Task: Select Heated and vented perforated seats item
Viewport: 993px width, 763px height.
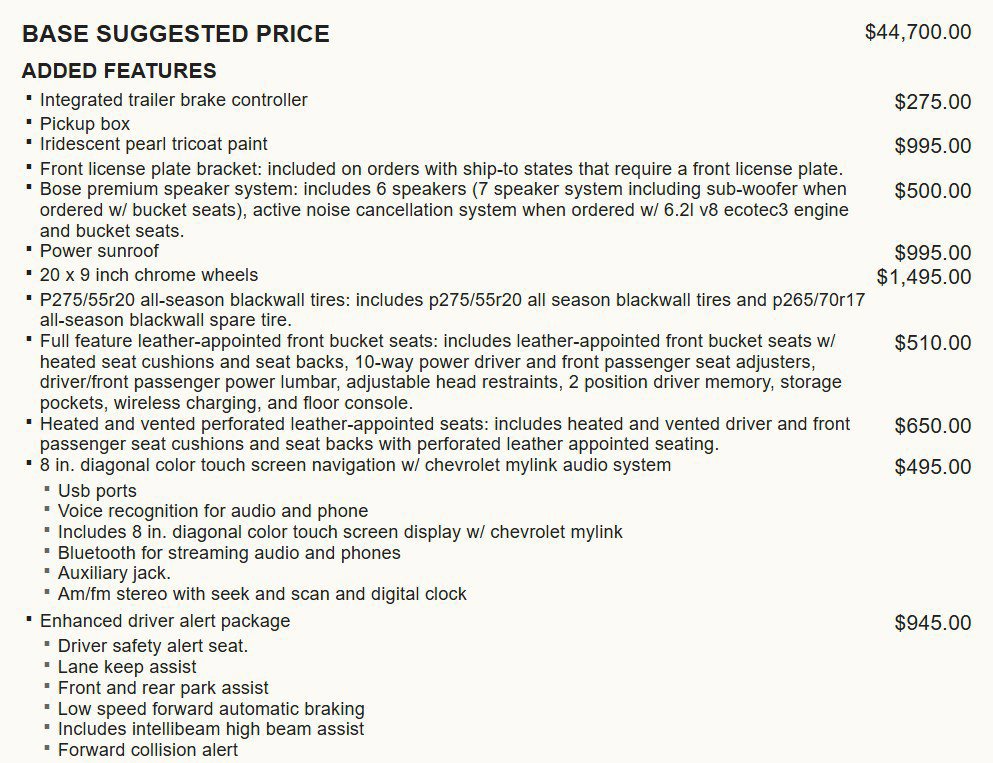Action: click(x=445, y=434)
